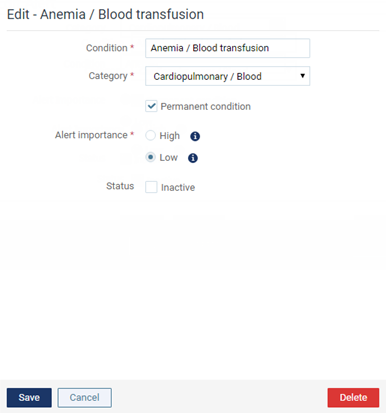Open the info icon beside High importance
Image resolution: width=386 pixels, height=413 pixels.
[x=195, y=136]
